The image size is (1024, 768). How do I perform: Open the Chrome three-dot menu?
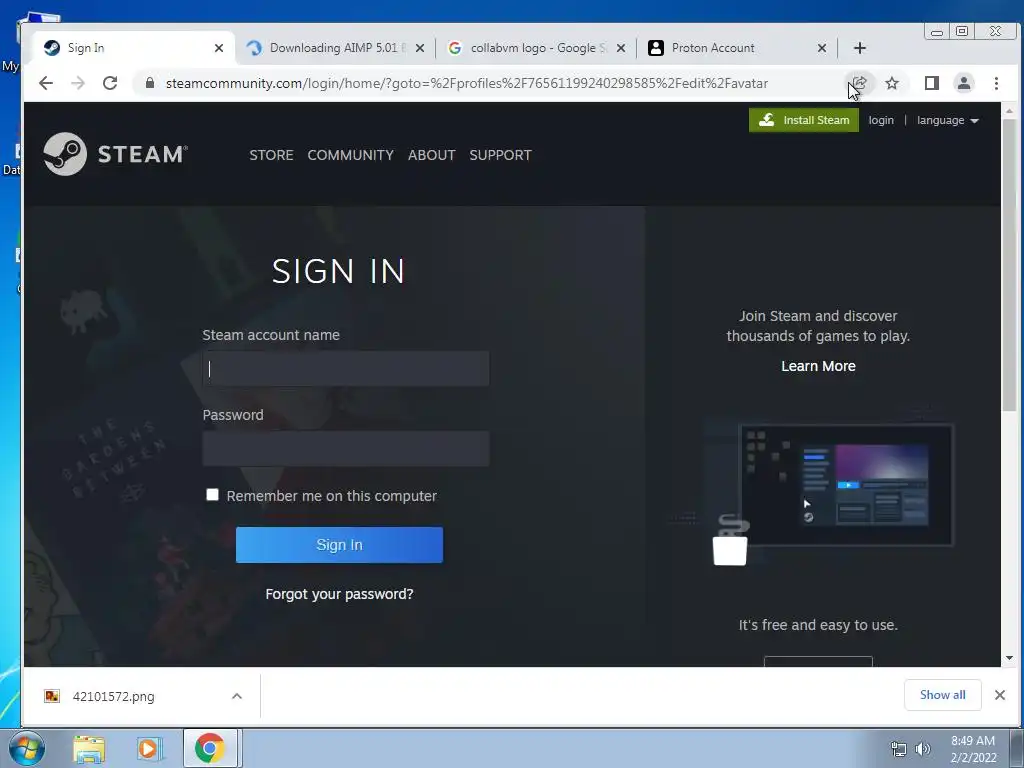[996, 83]
